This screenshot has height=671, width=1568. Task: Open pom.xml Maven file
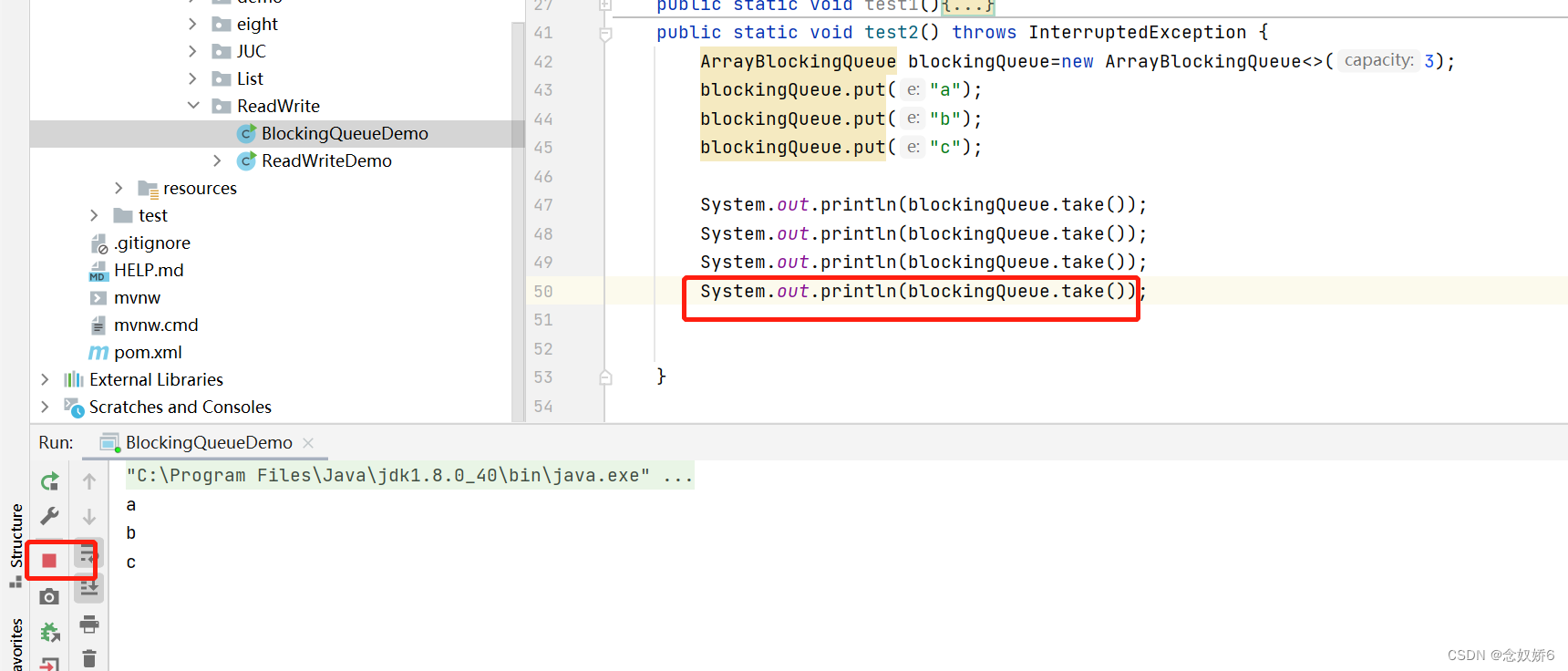click(x=148, y=352)
